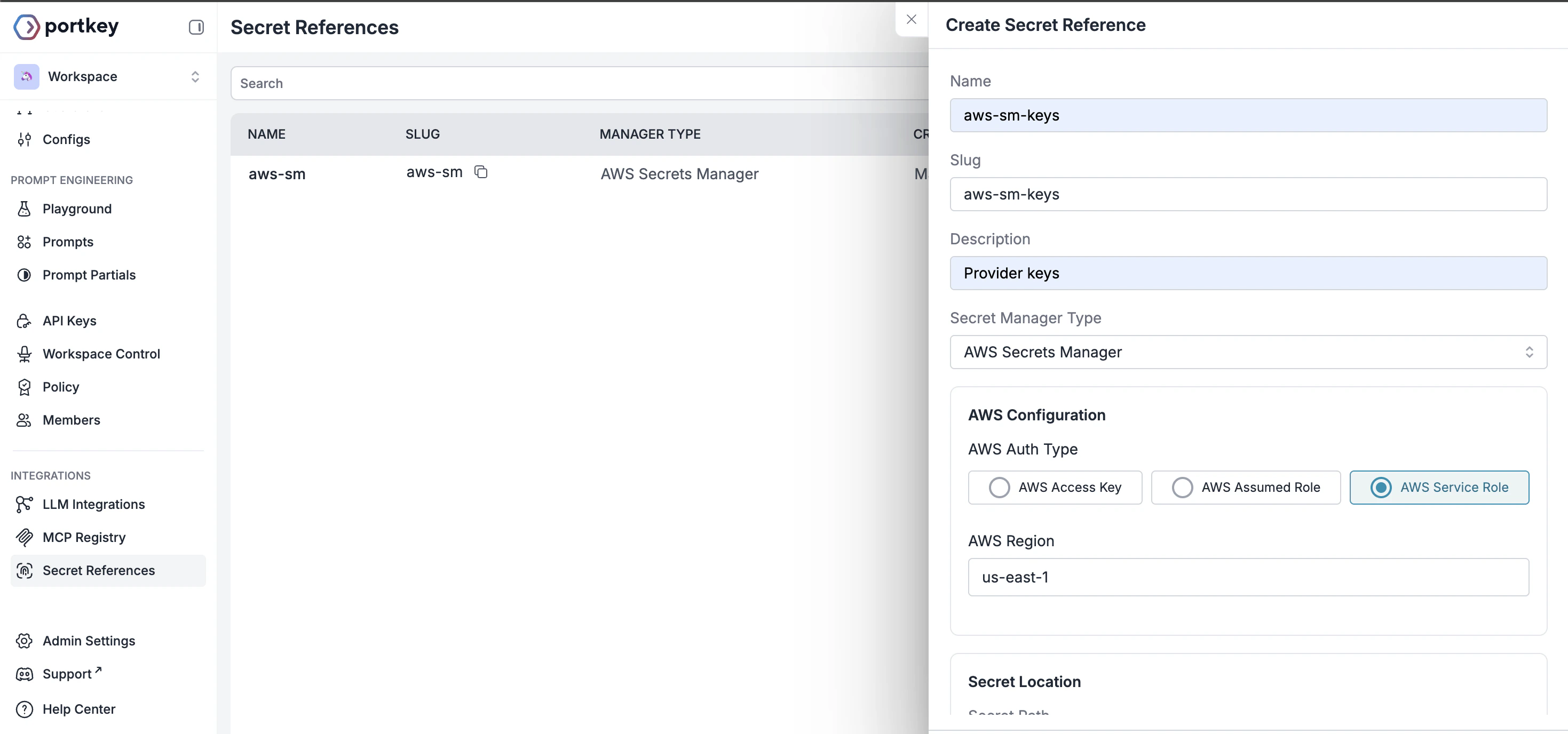The height and width of the screenshot is (734, 1568).
Task: Click the MCP Registry icon
Action: point(23,537)
